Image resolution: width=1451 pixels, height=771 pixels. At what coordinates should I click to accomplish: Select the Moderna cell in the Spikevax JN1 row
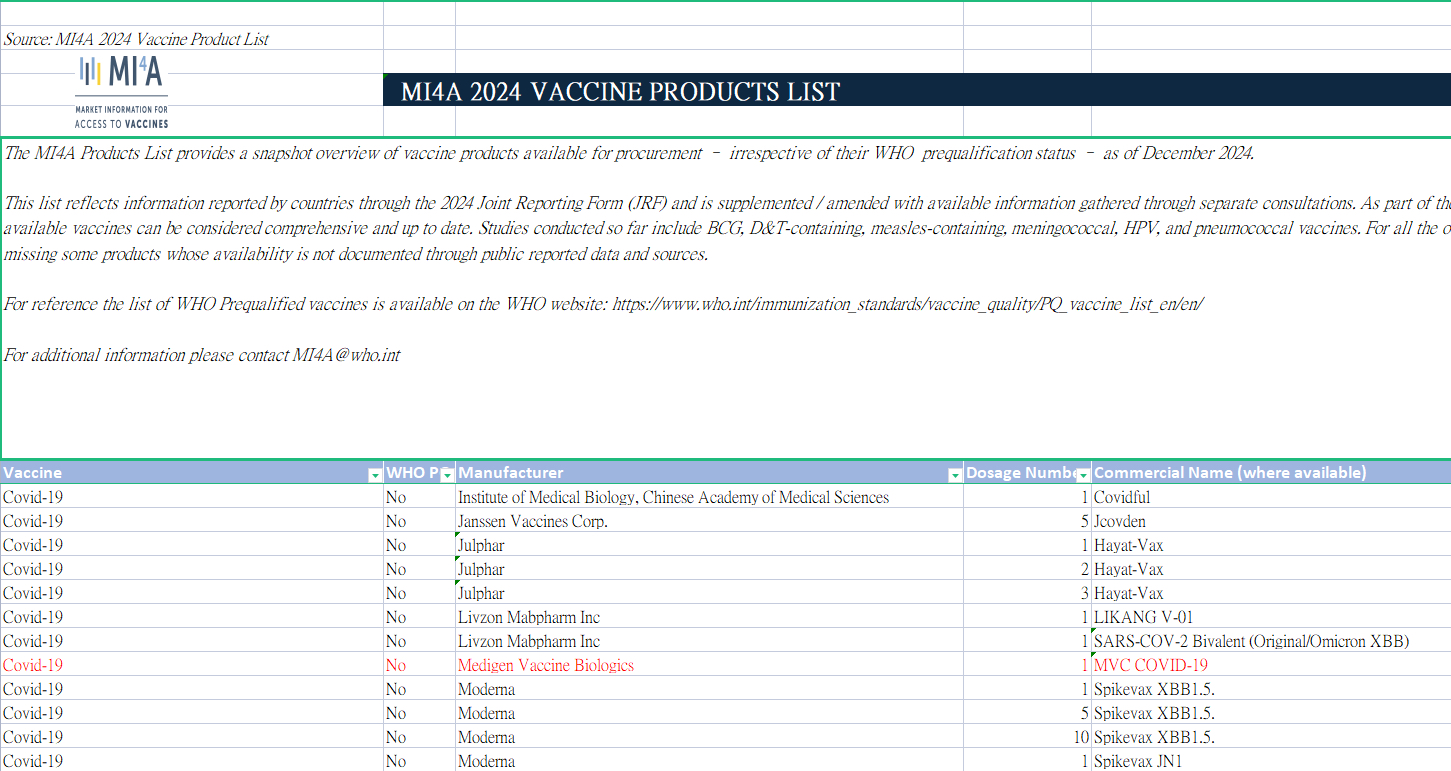(x=709, y=761)
